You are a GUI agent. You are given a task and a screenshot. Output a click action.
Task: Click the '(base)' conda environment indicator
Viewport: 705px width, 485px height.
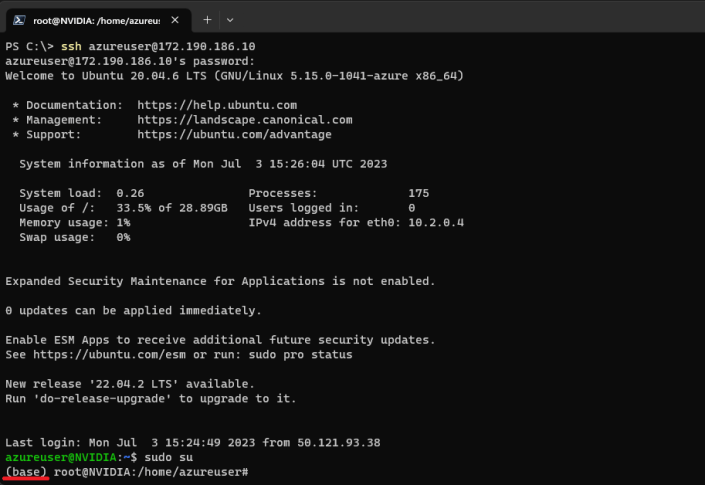(26, 472)
